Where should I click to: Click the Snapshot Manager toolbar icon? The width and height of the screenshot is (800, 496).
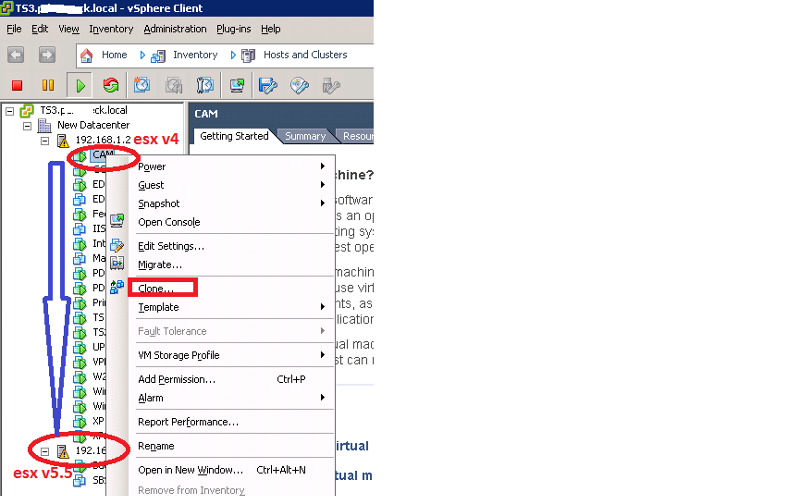(205, 85)
